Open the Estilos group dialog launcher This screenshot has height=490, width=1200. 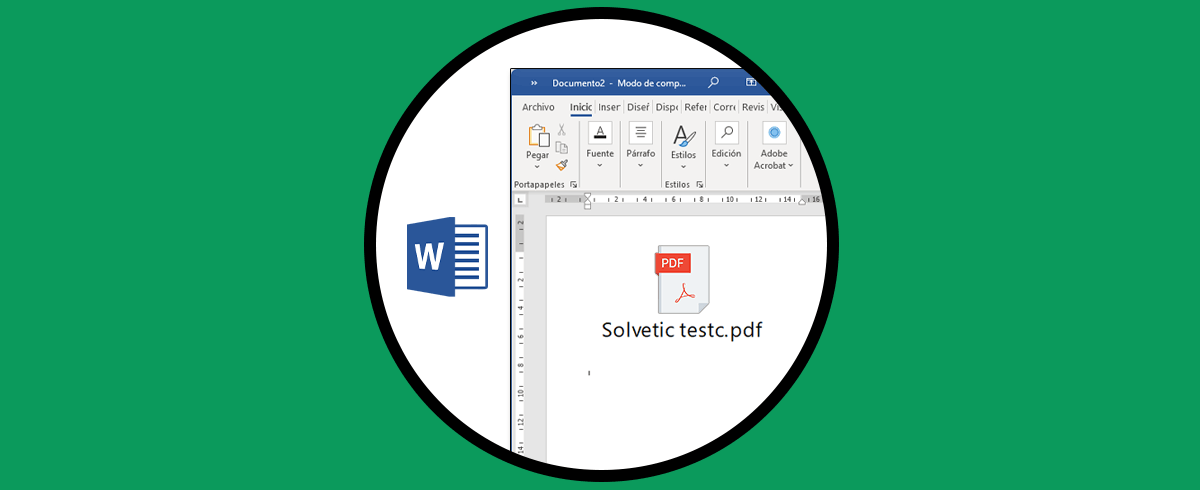click(x=700, y=185)
